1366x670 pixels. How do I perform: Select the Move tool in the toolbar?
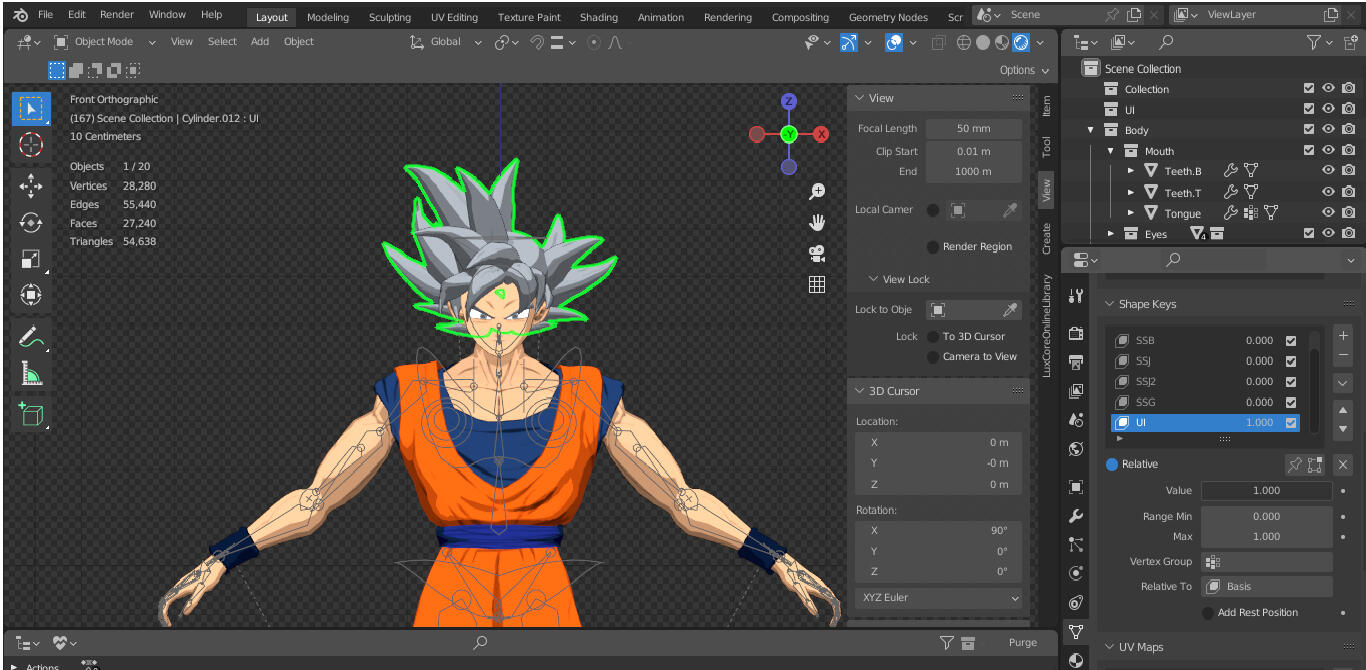click(x=31, y=184)
